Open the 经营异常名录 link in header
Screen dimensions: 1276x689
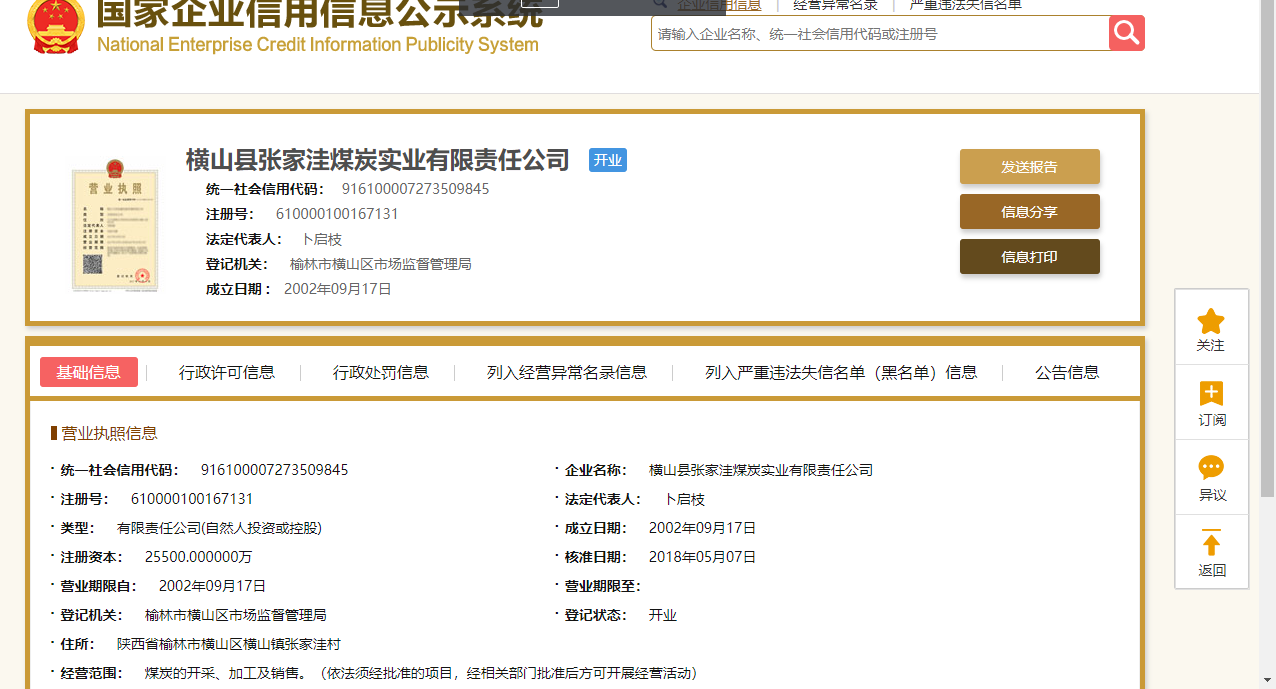pos(835,5)
